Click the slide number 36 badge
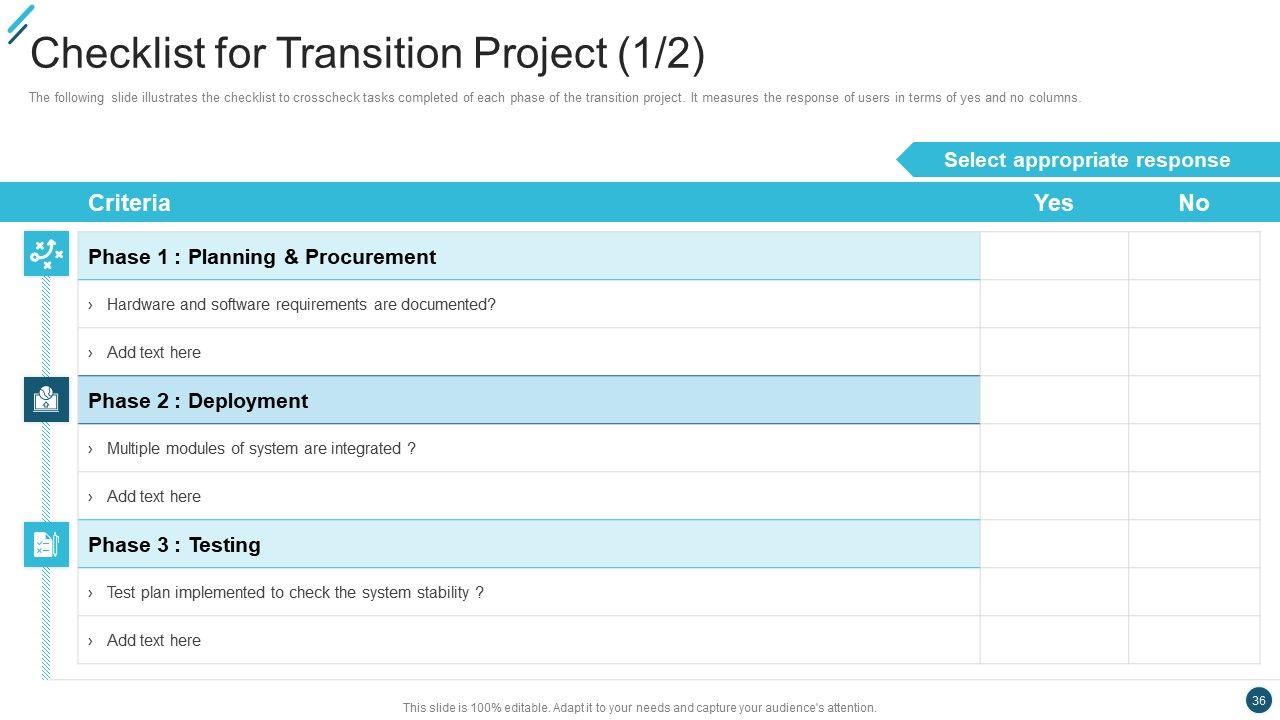 tap(1258, 700)
